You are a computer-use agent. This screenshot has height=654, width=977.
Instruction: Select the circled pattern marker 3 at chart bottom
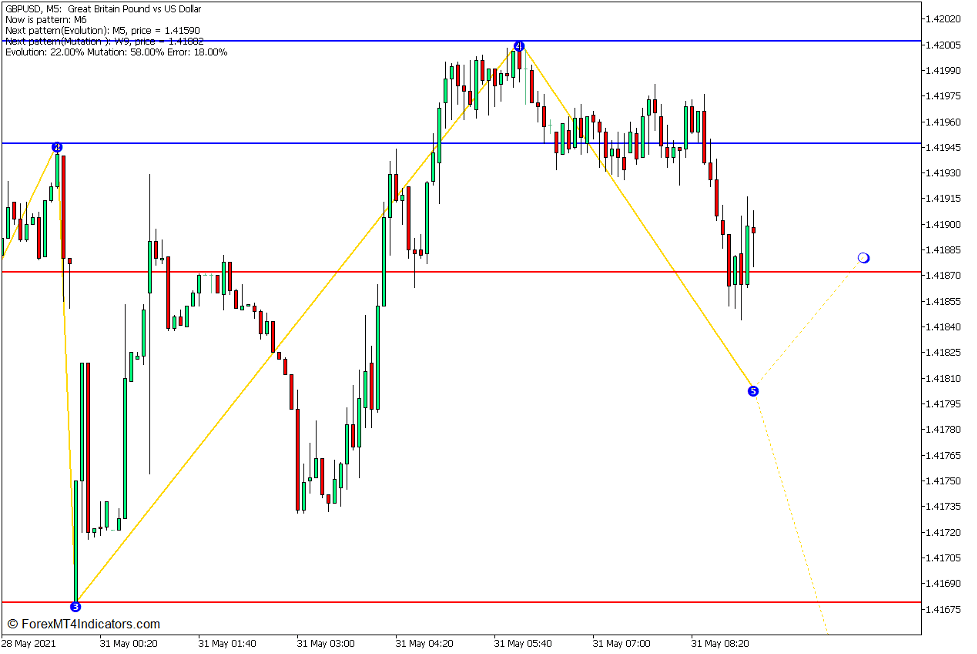click(x=74, y=605)
